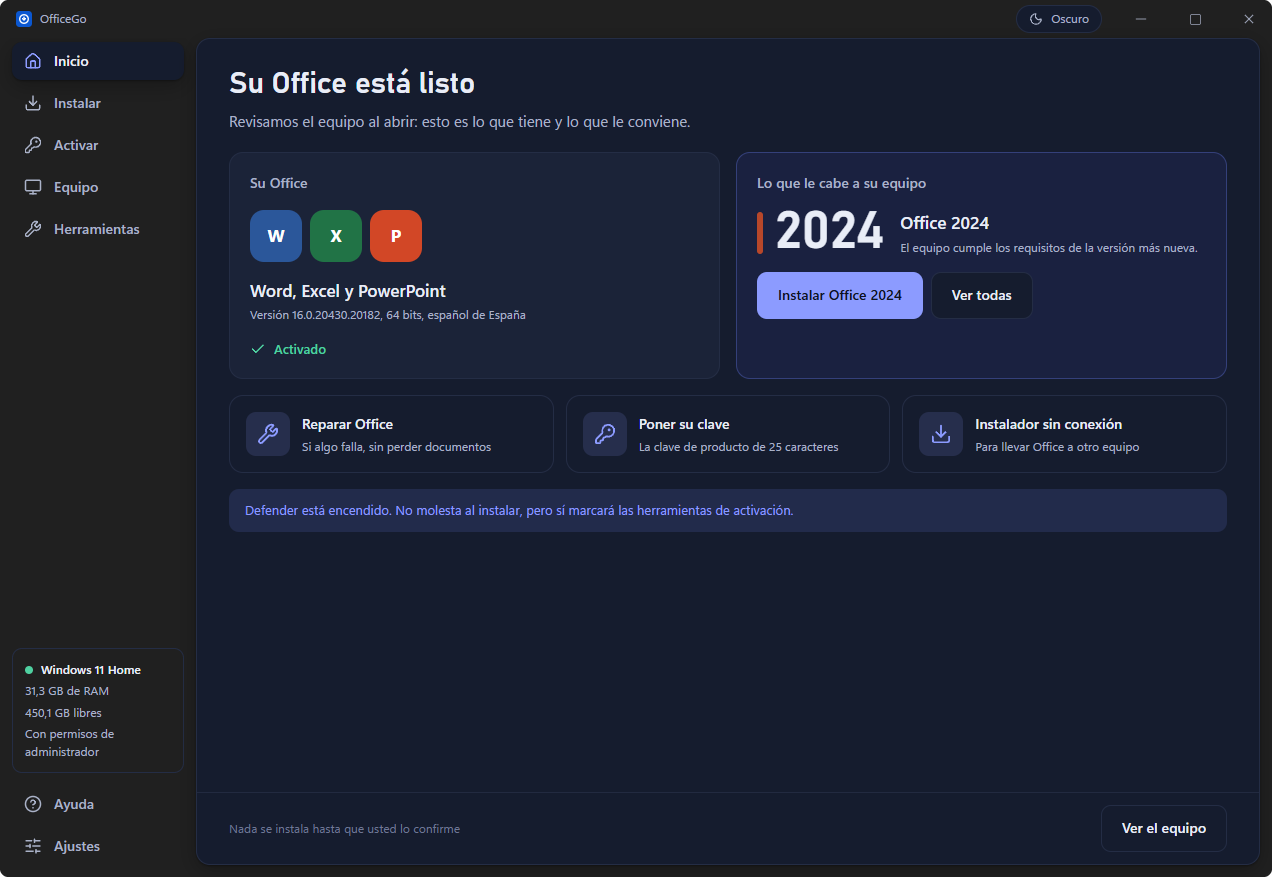Toggle the Oscuro dark theme button
The width and height of the screenshot is (1272, 877).
pyautogui.click(x=1059, y=19)
